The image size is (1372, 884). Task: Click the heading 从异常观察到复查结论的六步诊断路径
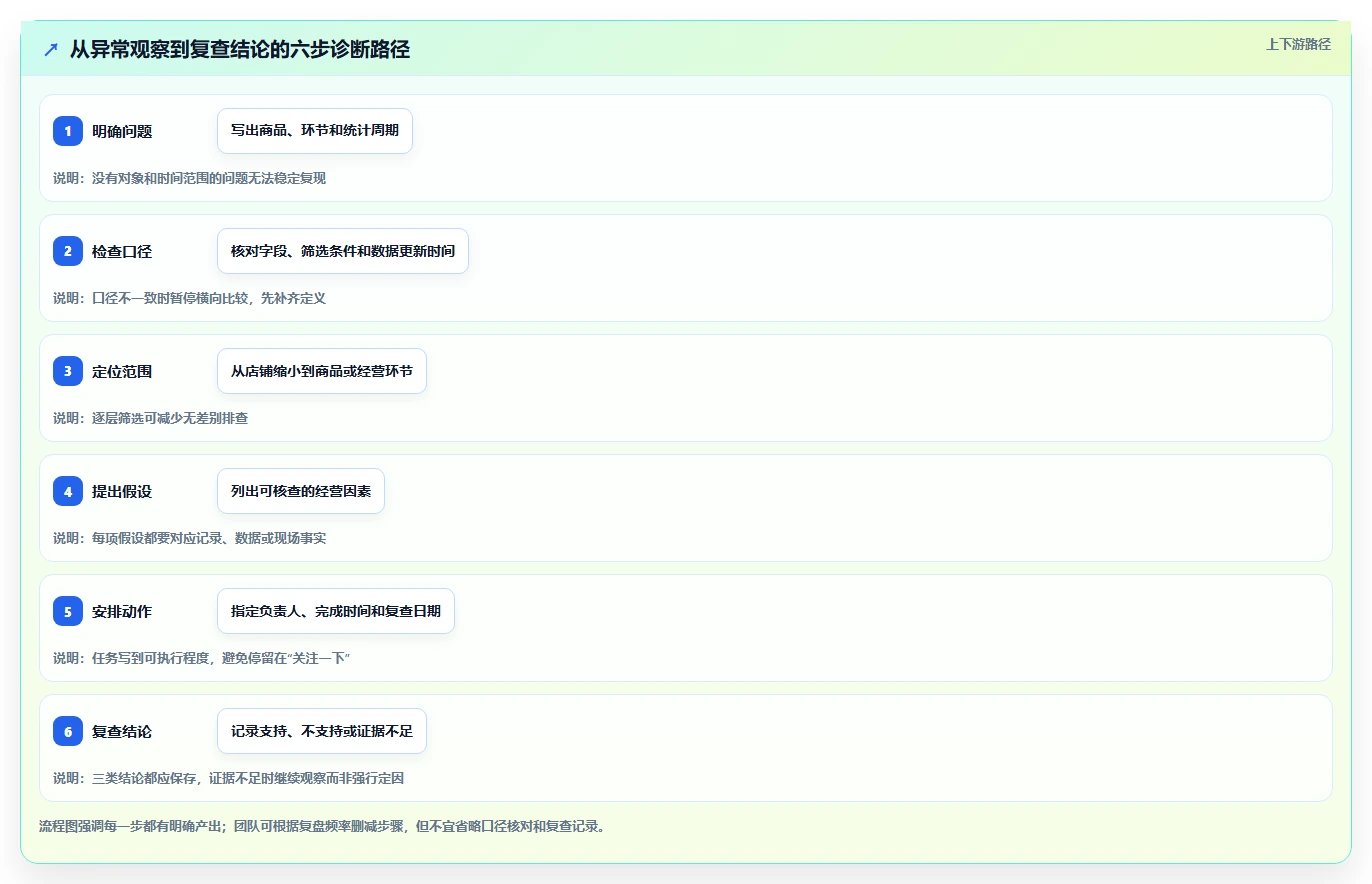point(240,49)
